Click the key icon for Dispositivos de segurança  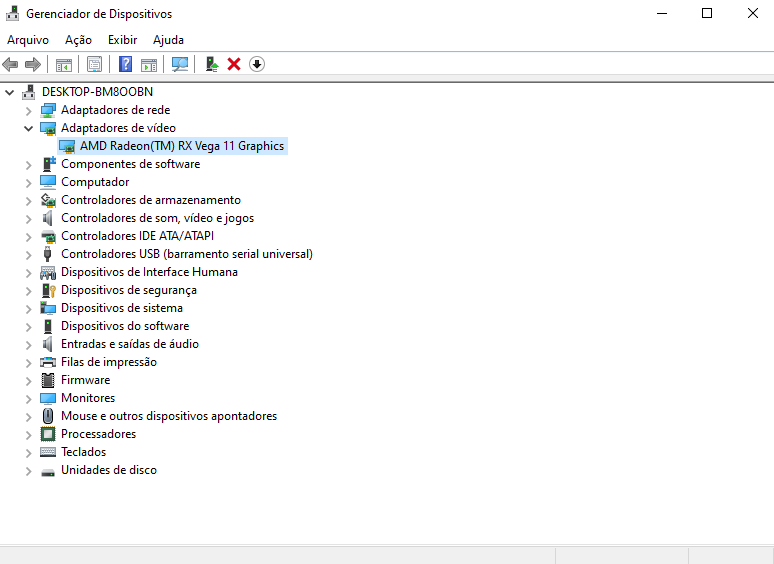point(48,290)
